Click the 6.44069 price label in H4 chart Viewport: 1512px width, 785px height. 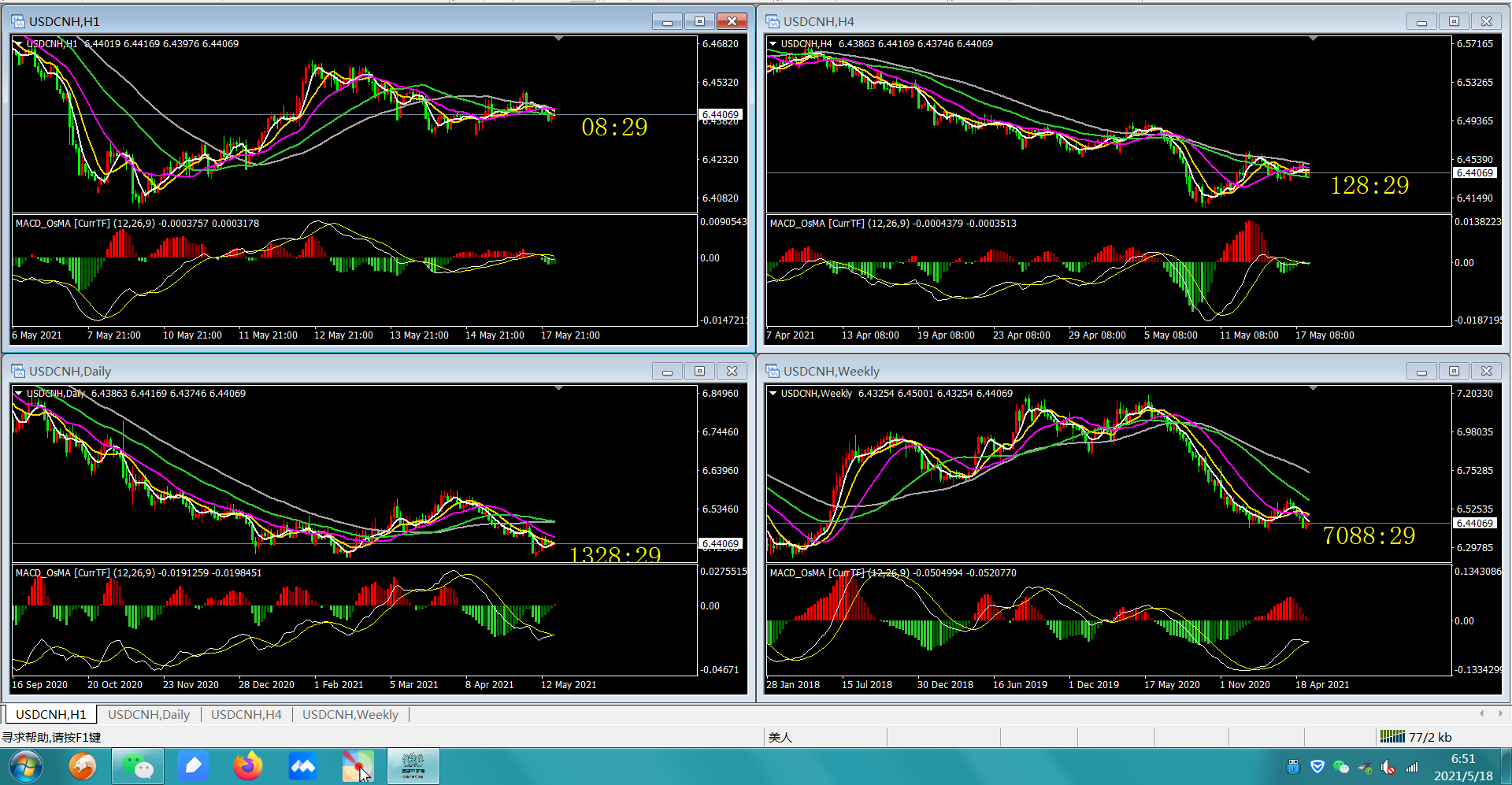coord(1475,173)
